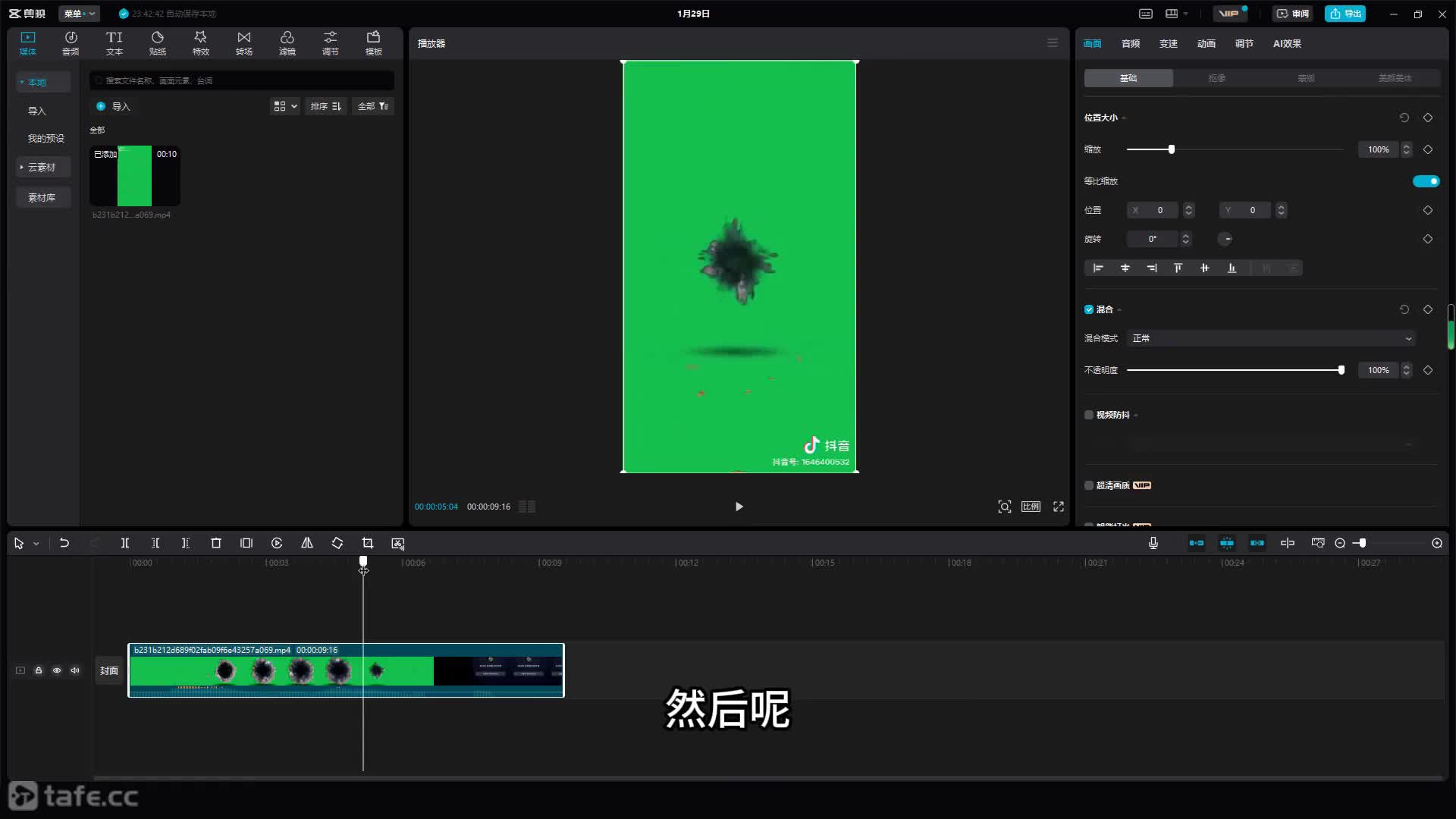This screenshot has height=819, width=1456.
Task: Toggle the track lock icon
Action: pos(39,670)
